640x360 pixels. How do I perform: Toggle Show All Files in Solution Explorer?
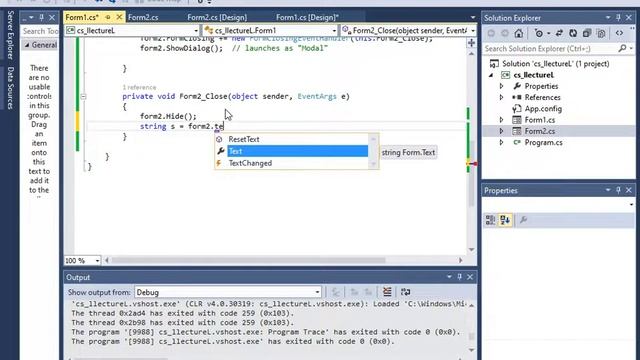[x=601, y=33]
